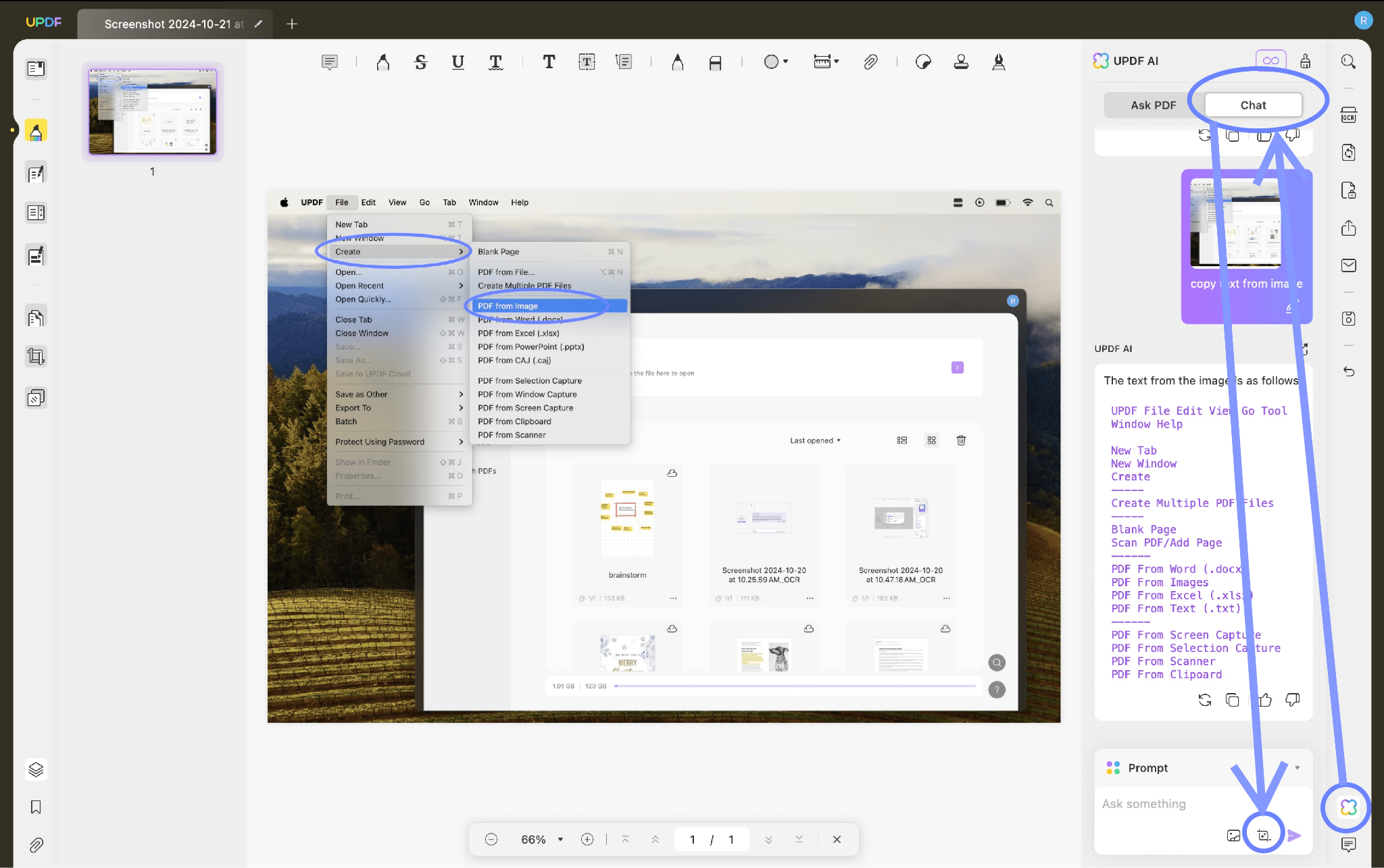Select the Pencil drawing tool
This screenshot has width=1384, height=868.
tap(677, 62)
